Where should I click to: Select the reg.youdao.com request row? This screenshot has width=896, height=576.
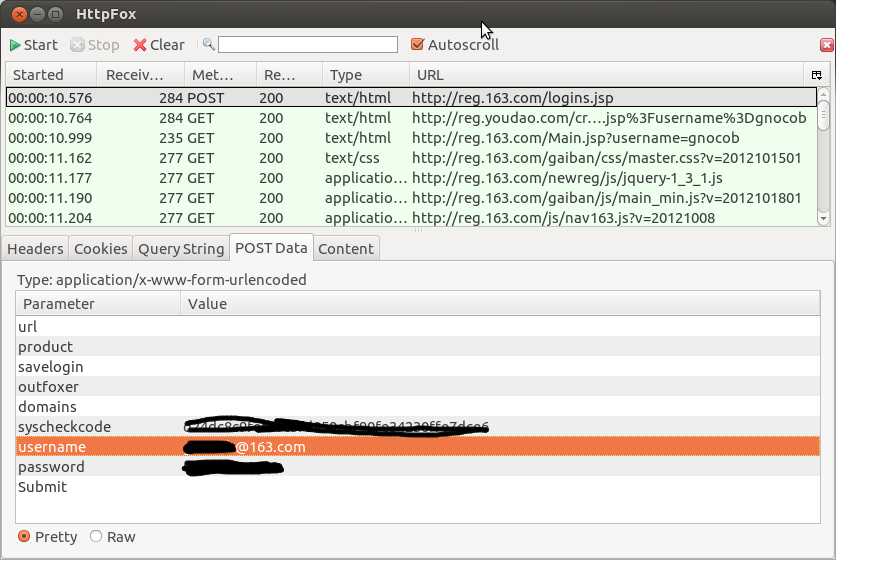pyautogui.click(x=411, y=118)
